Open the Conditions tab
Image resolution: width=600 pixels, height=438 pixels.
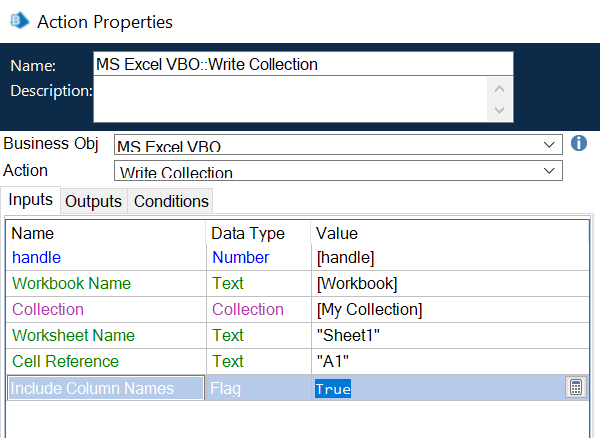pos(171,201)
